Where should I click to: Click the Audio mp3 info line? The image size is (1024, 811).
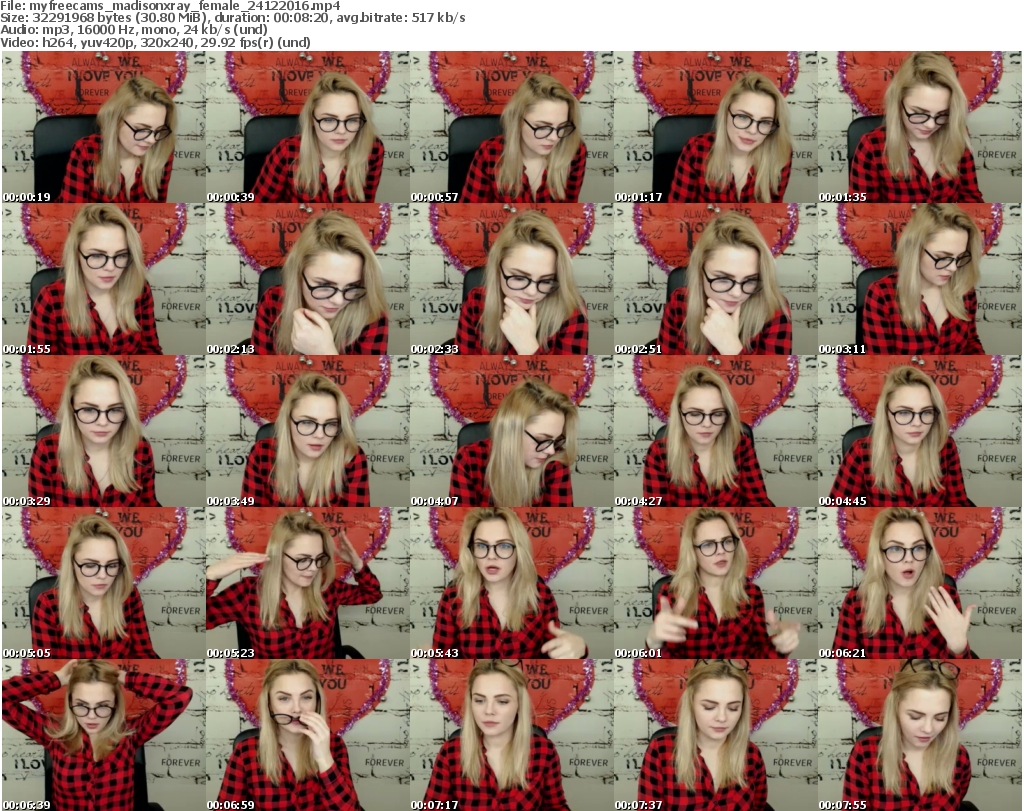(x=134, y=30)
